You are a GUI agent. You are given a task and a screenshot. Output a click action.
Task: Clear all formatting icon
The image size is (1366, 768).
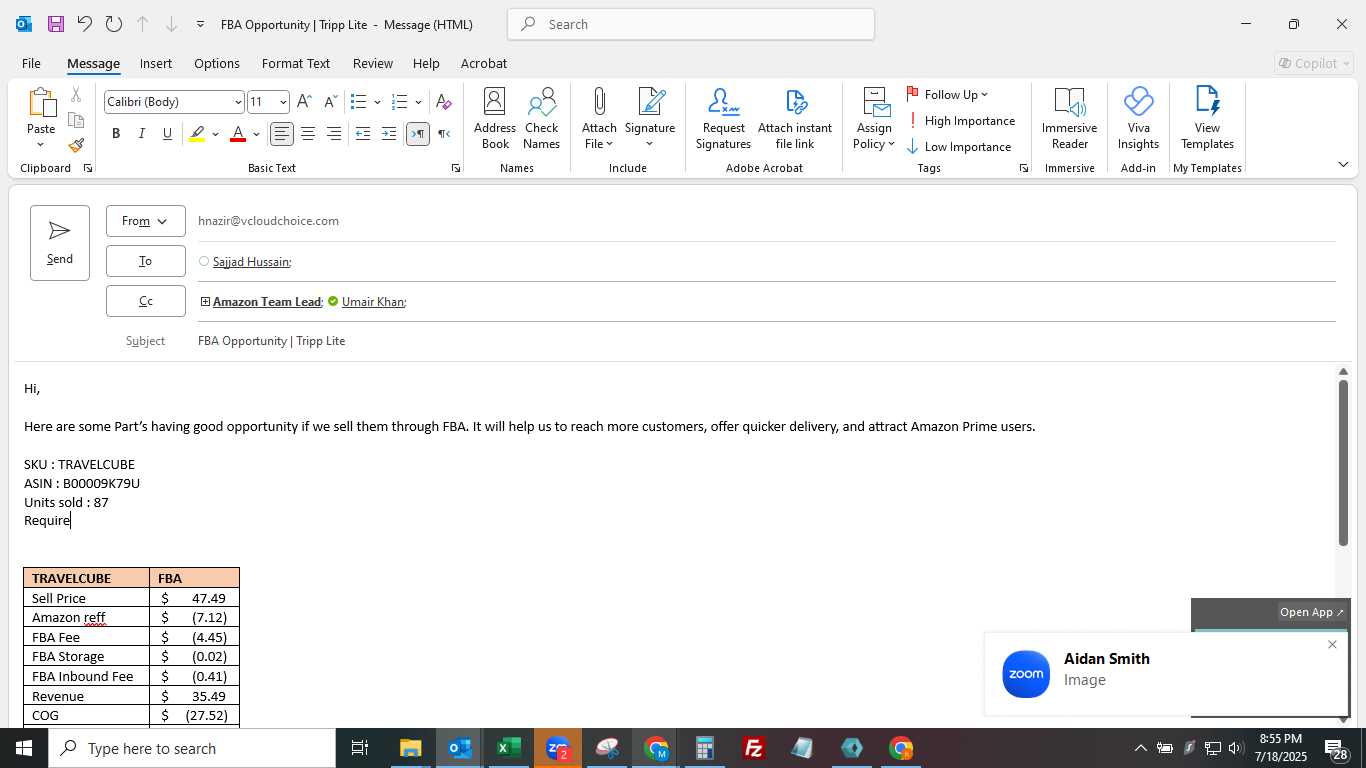point(444,102)
